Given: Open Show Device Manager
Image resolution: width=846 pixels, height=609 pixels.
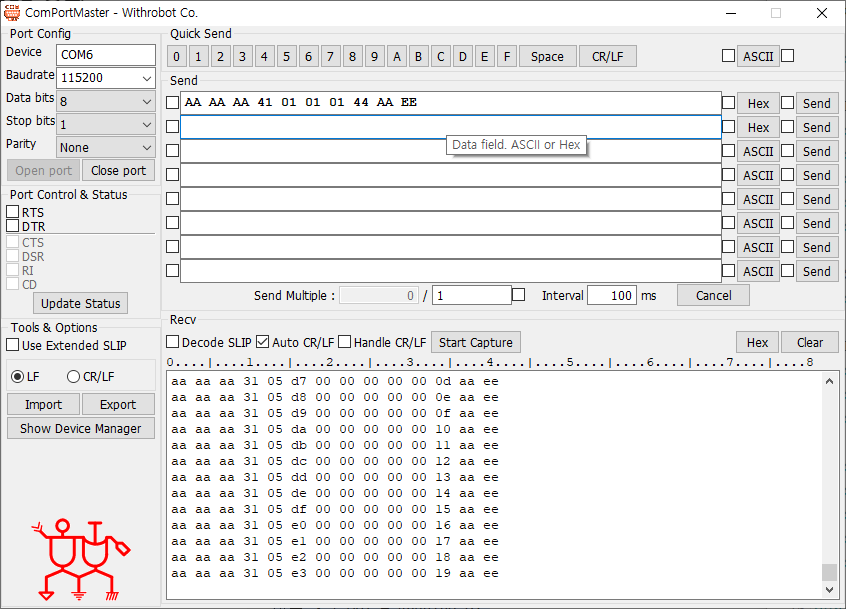Looking at the screenshot, I should pyautogui.click(x=80, y=428).
